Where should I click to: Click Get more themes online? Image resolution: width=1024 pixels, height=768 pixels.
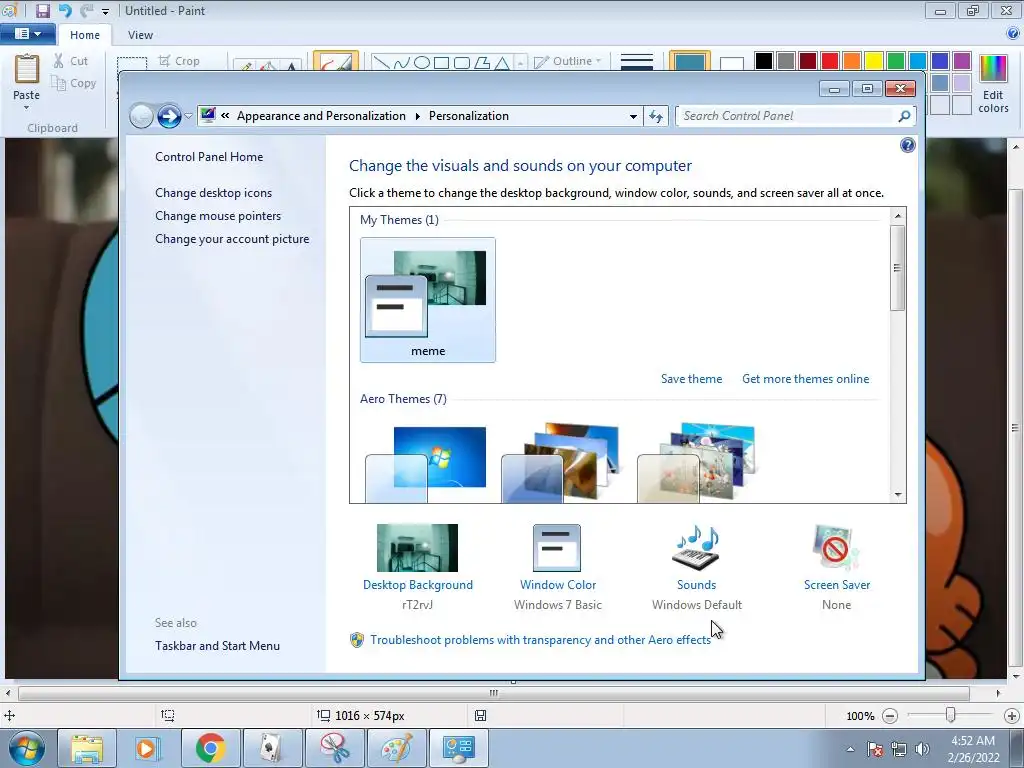click(x=805, y=379)
